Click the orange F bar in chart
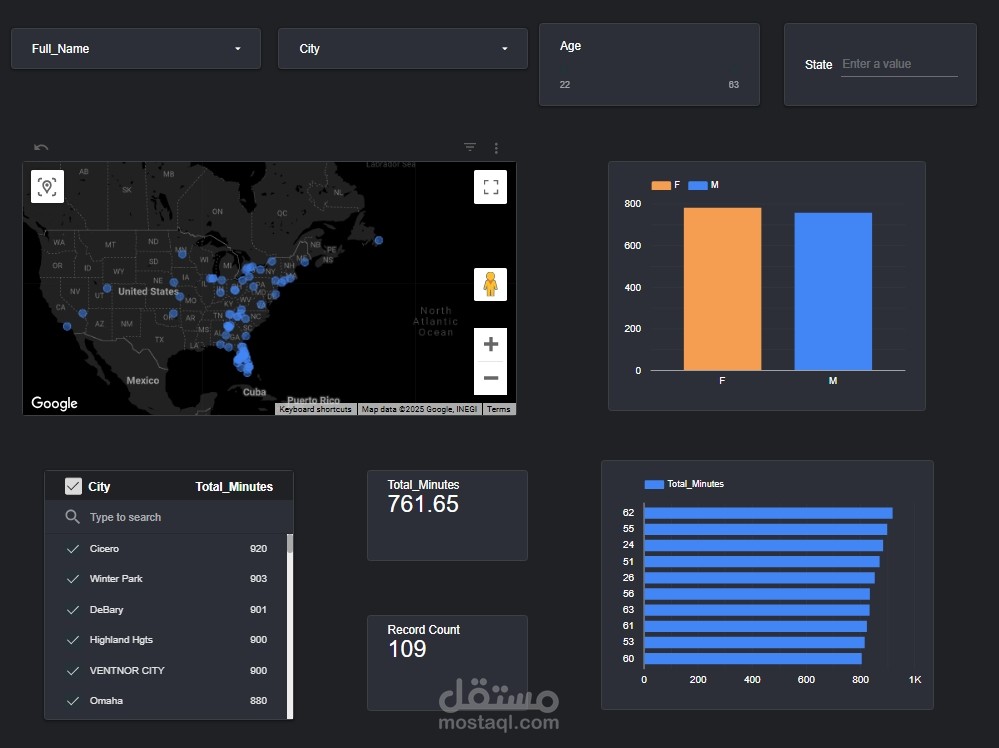This screenshot has width=999, height=748. coord(722,289)
